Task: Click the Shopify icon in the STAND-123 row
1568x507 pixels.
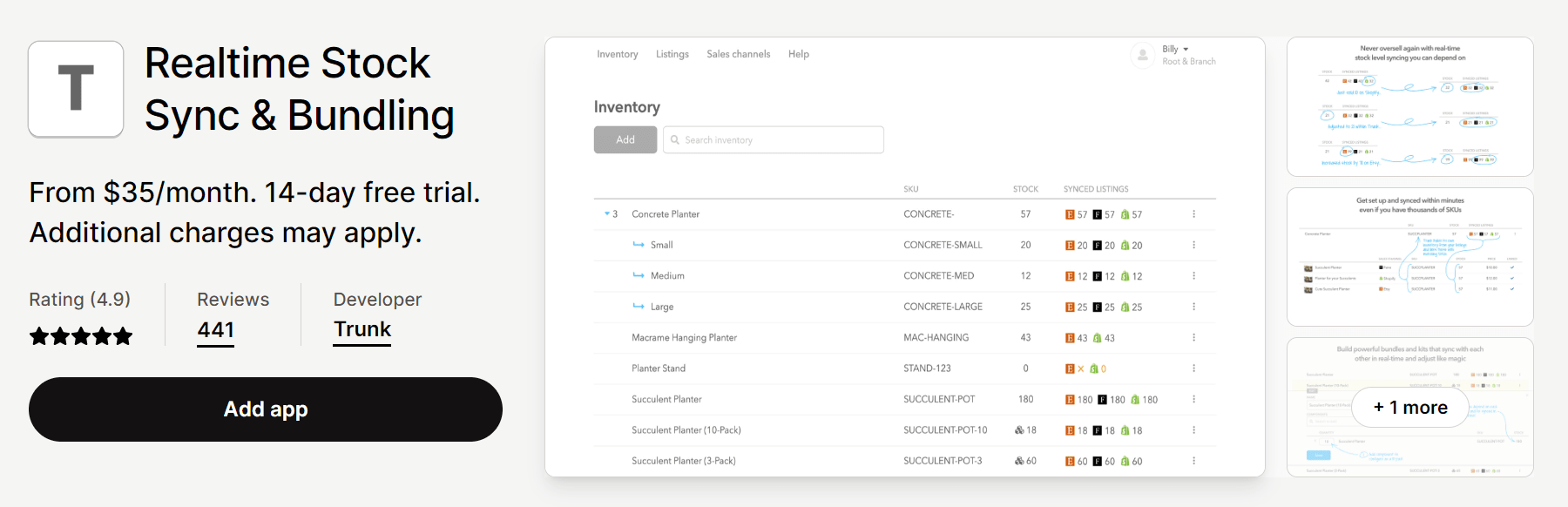Action: 1094,368
